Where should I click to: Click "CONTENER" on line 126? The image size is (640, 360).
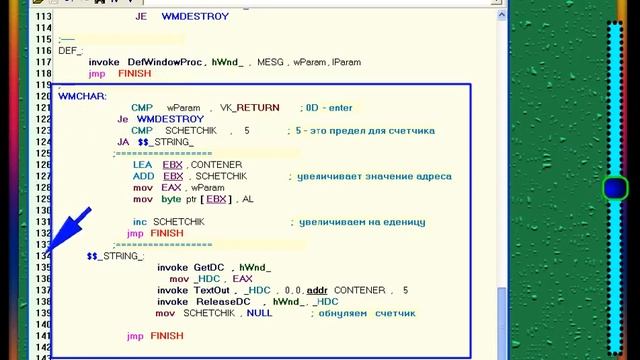coord(216,165)
